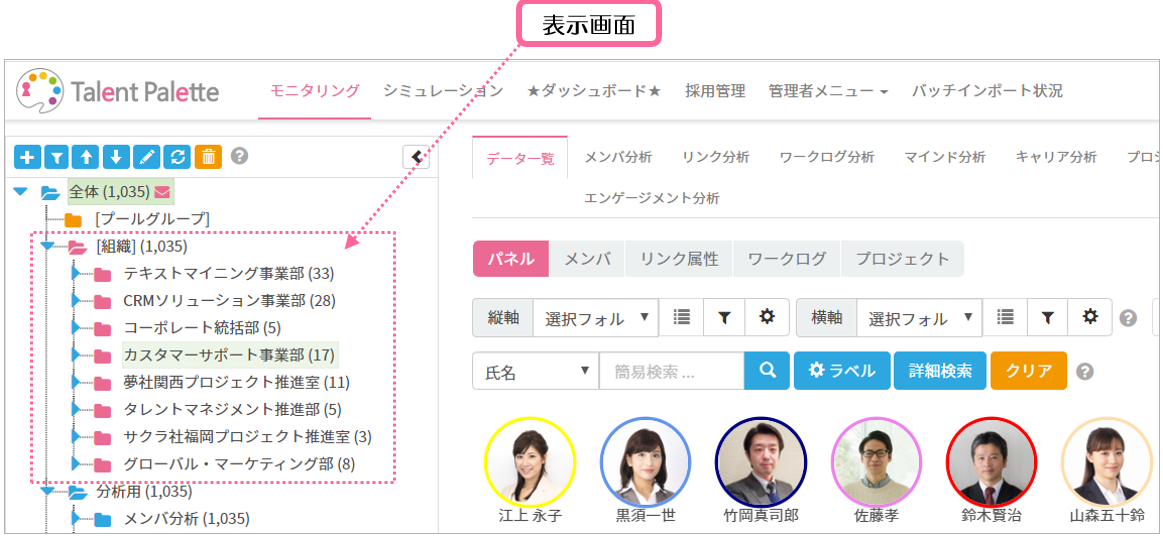Select 江上 永子's yellow-ringed photo
This screenshot has width=1163, height=537.
(x=529, y=462)
